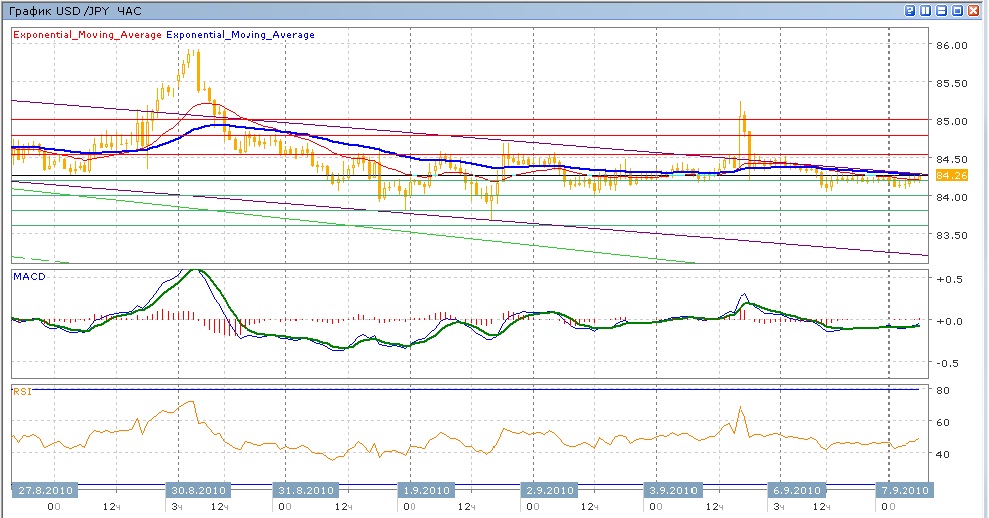Close the USD/JPY chart window

[973, 10]
